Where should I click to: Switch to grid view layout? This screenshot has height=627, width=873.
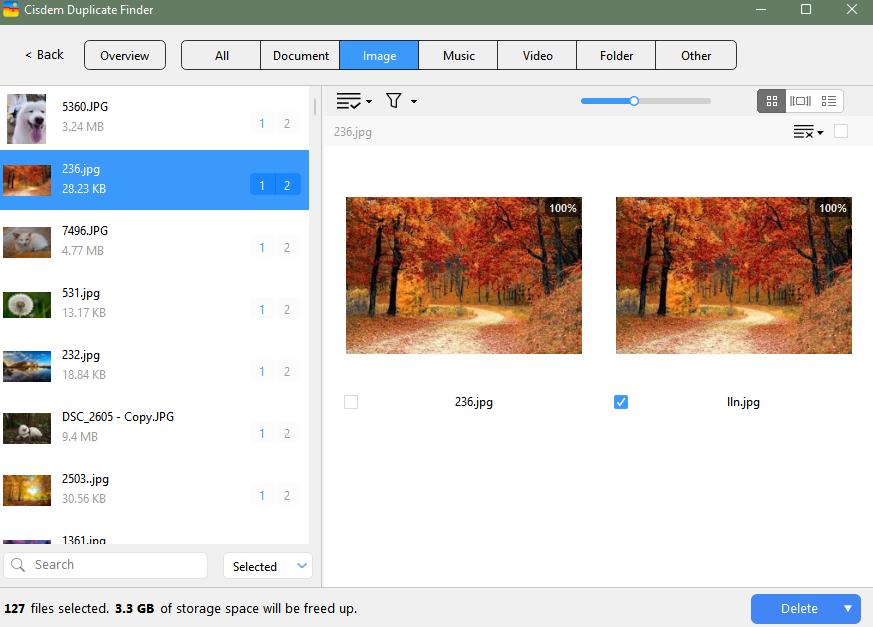pos(771,100)
